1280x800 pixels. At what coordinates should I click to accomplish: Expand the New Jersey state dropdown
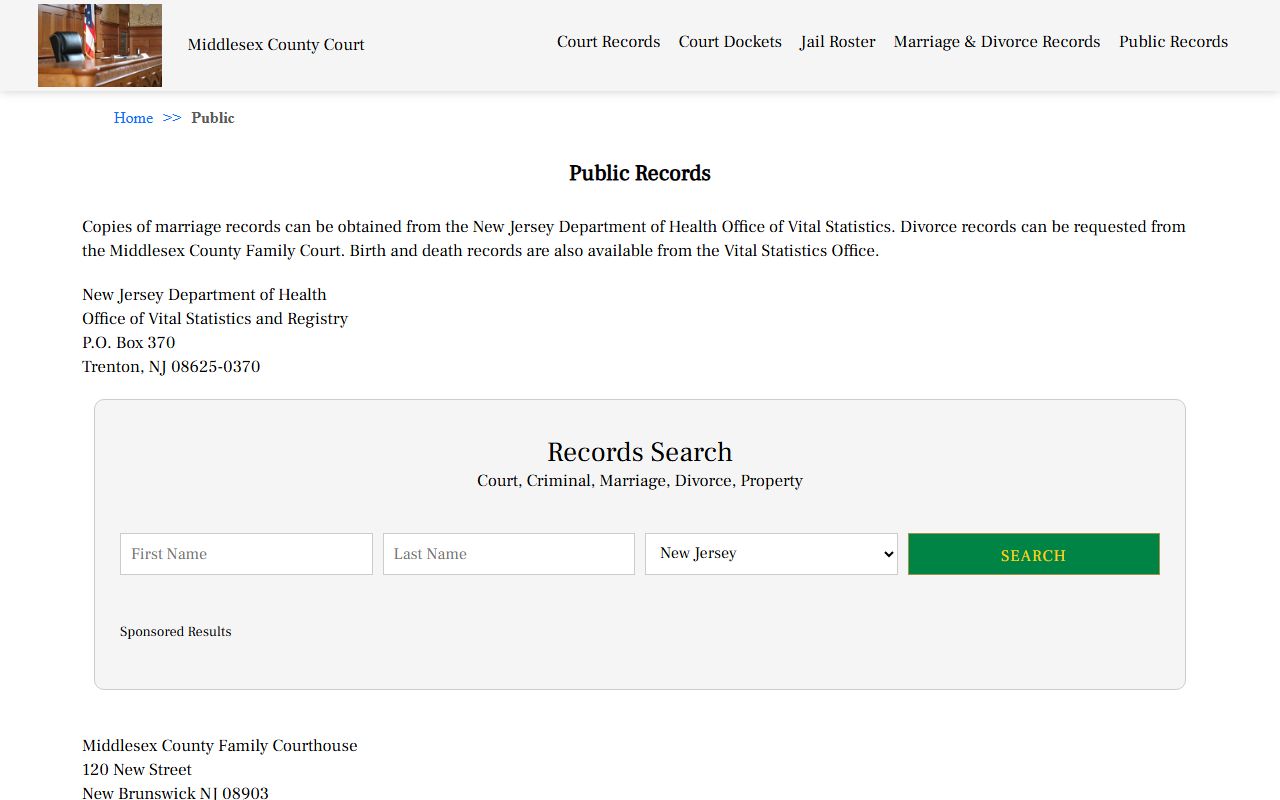(771, 554)
